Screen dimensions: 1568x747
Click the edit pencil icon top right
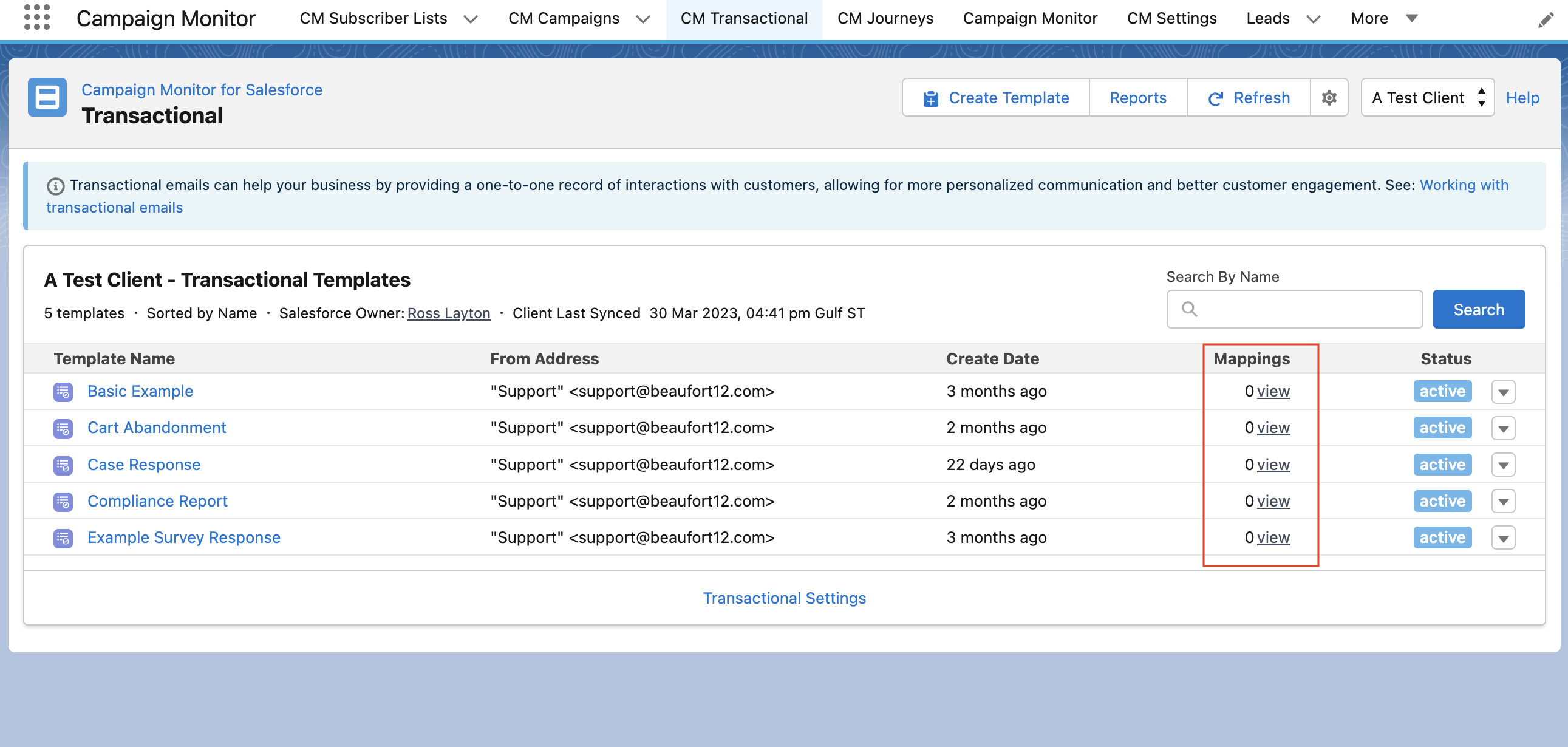pos(1547,19)
